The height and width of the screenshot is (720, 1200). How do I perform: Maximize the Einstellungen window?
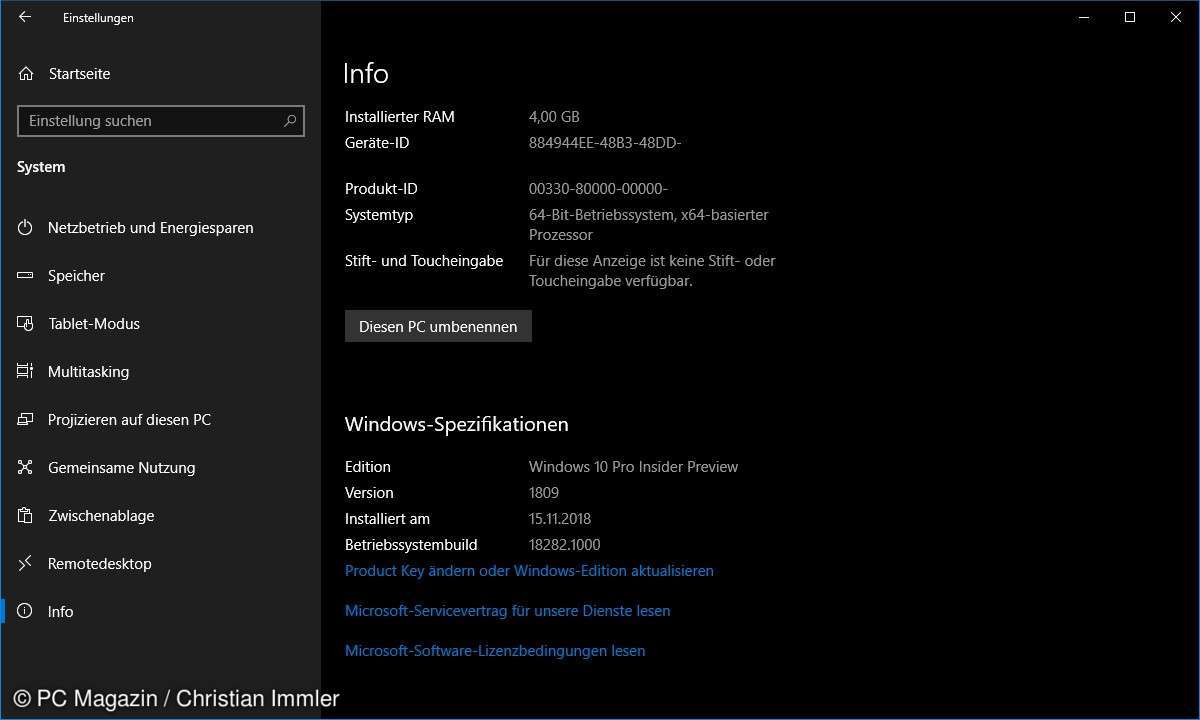[x=1130, y=17]
